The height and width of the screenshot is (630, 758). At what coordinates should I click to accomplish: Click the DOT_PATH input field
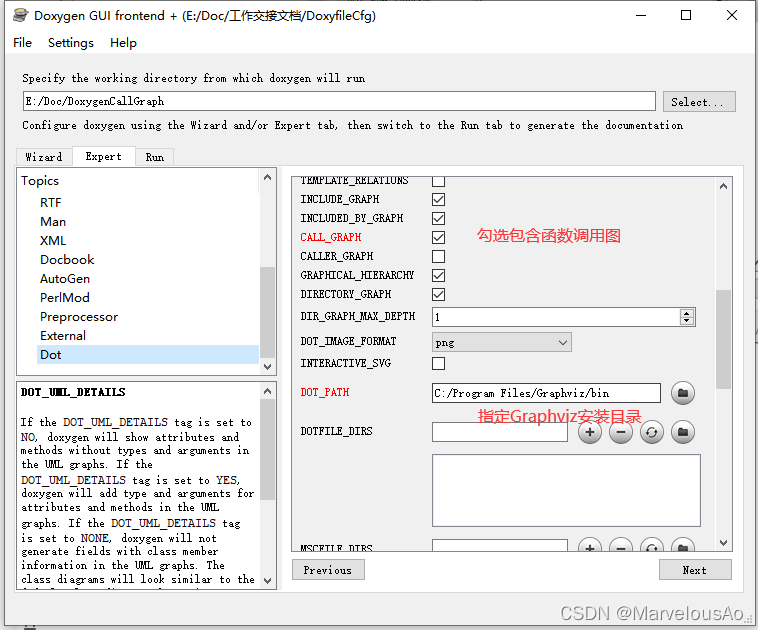coord(546,393)
